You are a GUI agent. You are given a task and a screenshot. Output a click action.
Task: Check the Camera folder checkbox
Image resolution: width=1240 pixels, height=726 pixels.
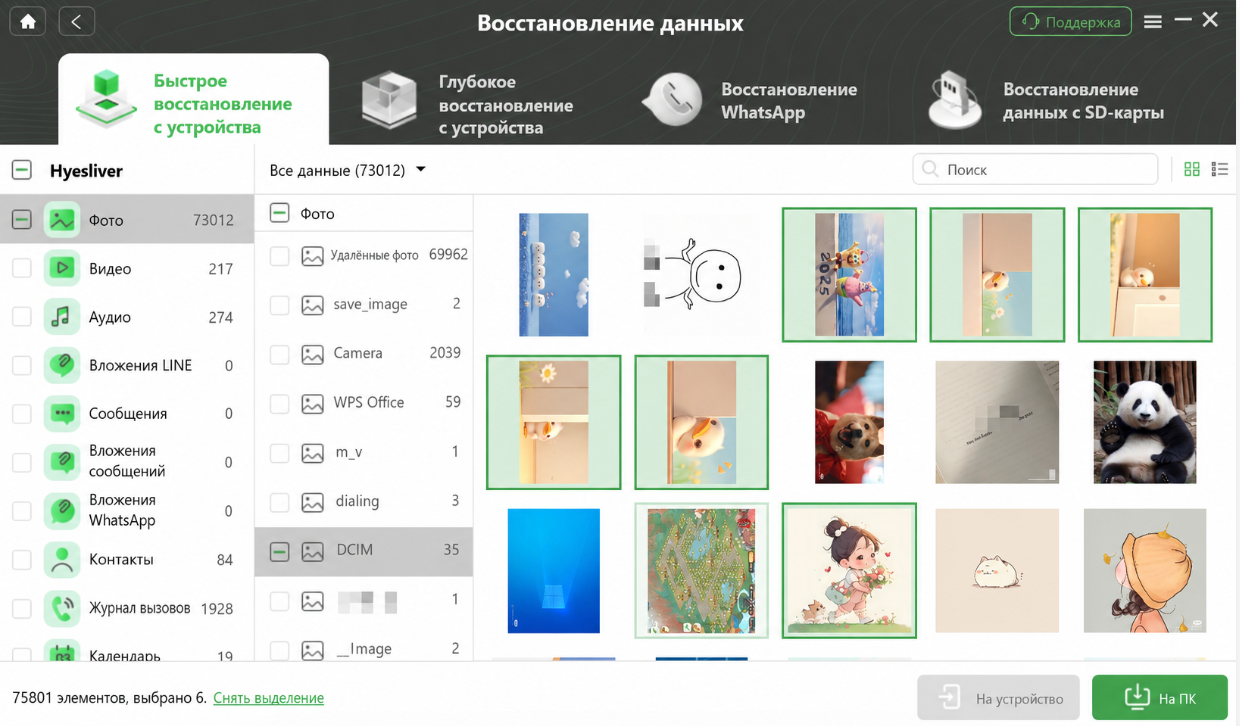[x=280, y=353]
